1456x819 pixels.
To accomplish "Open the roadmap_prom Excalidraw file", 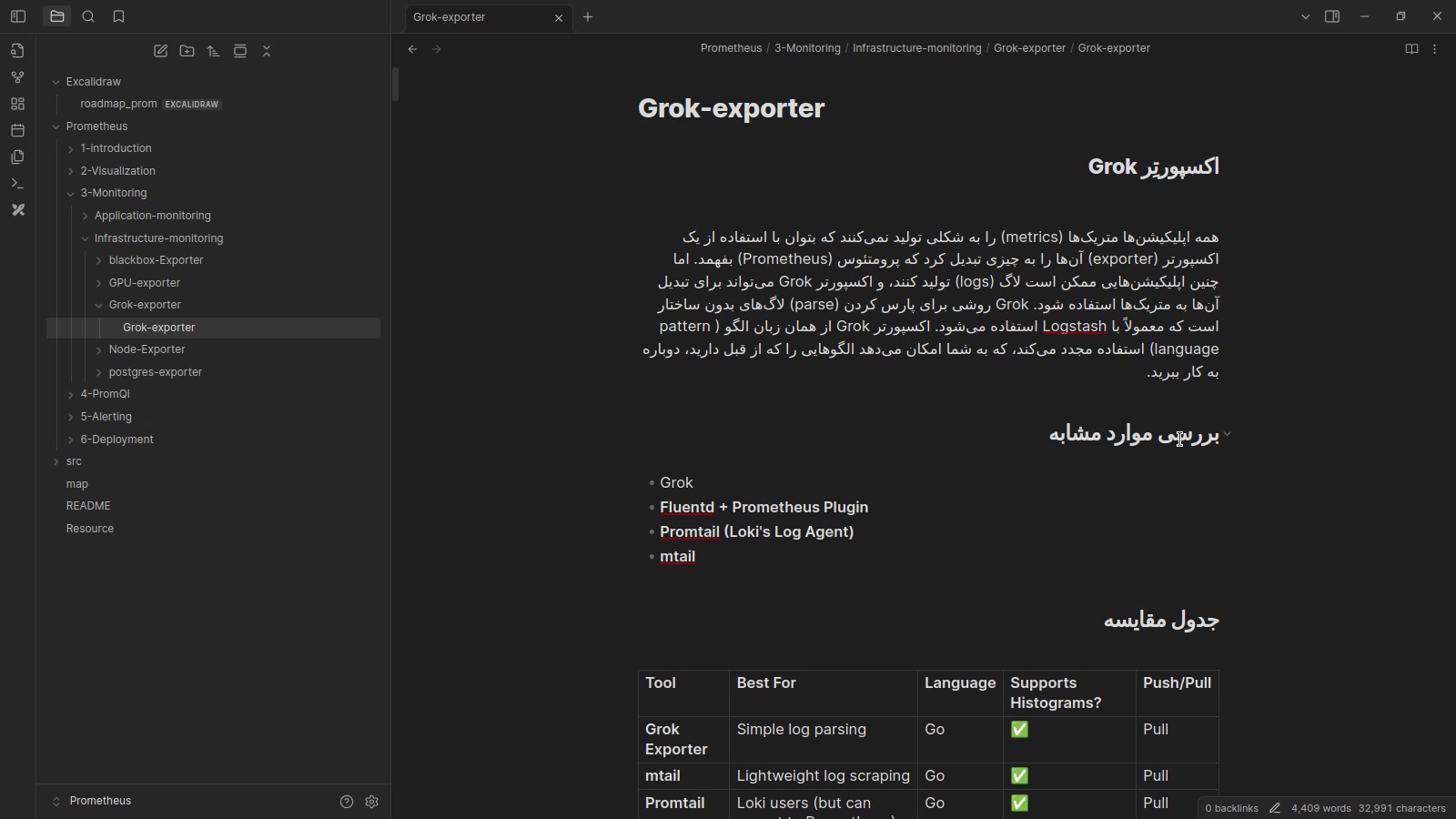I will pos(213,104).
